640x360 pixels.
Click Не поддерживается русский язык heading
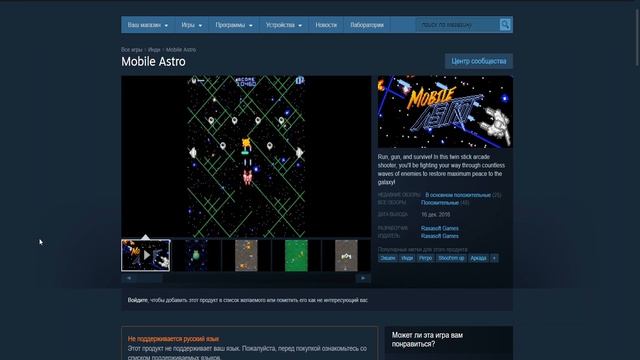(173, 339)
